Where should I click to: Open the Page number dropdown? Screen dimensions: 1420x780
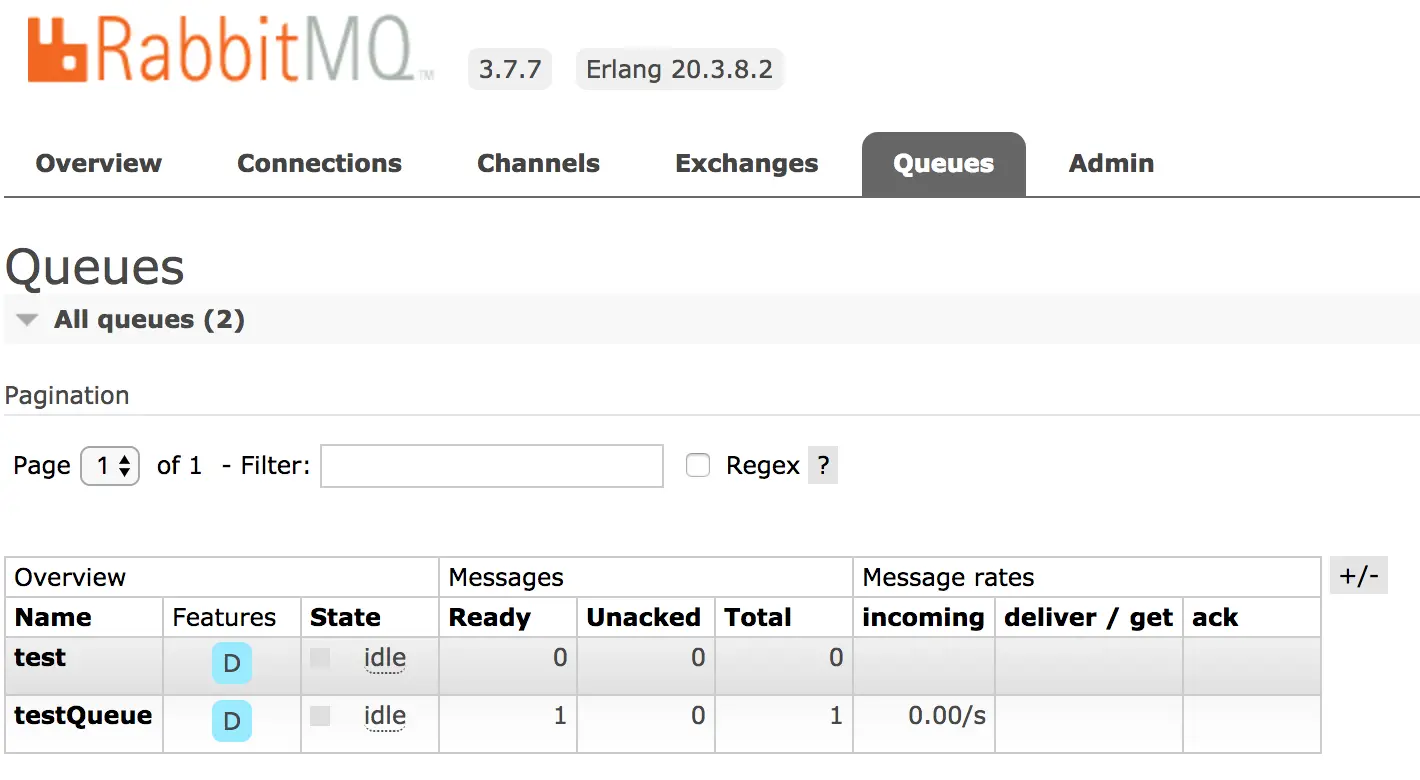(x=110, y=466)
